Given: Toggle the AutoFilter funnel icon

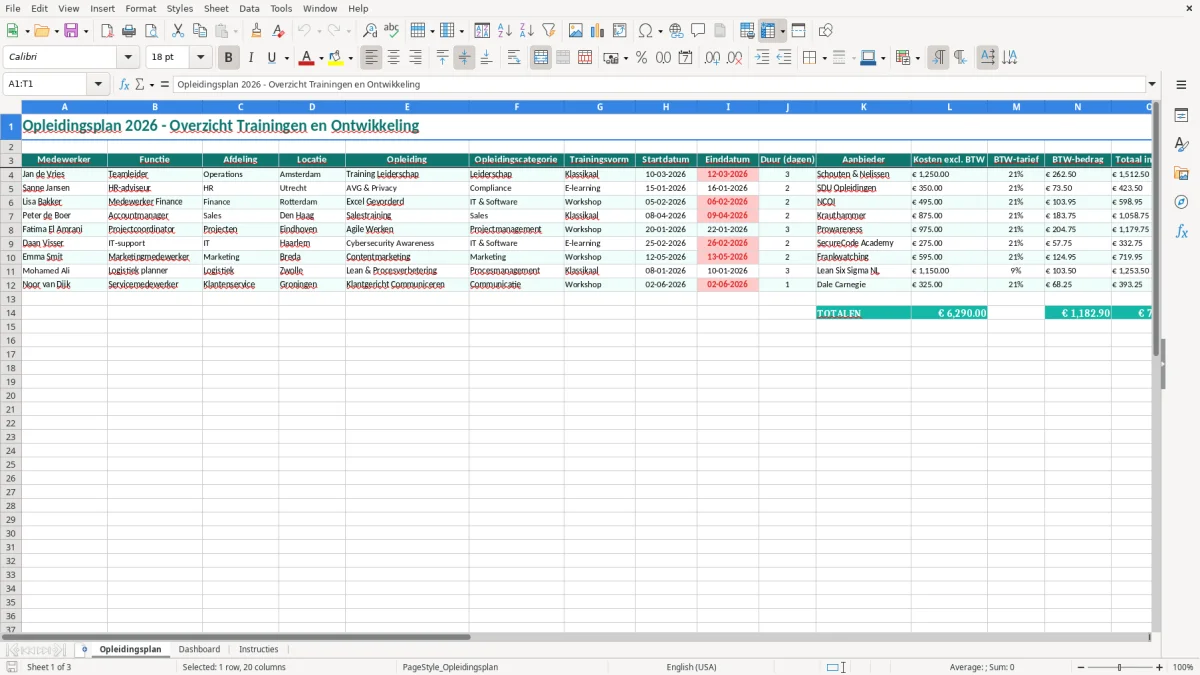Looking at the screenshot, I should [549, 31].
